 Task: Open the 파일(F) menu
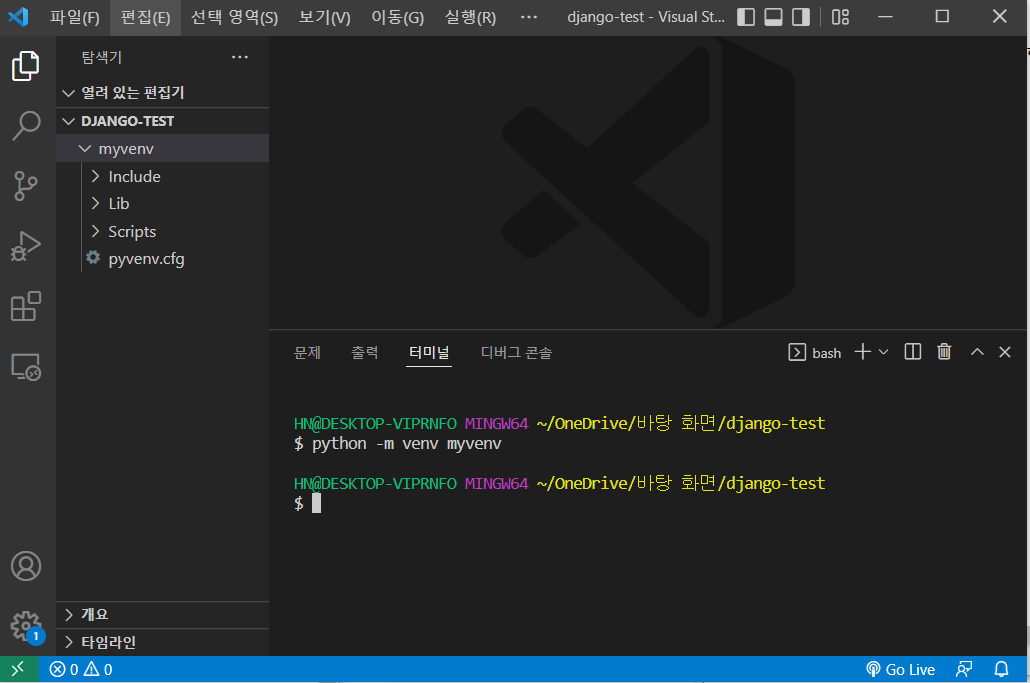click(x=75, y=17)
